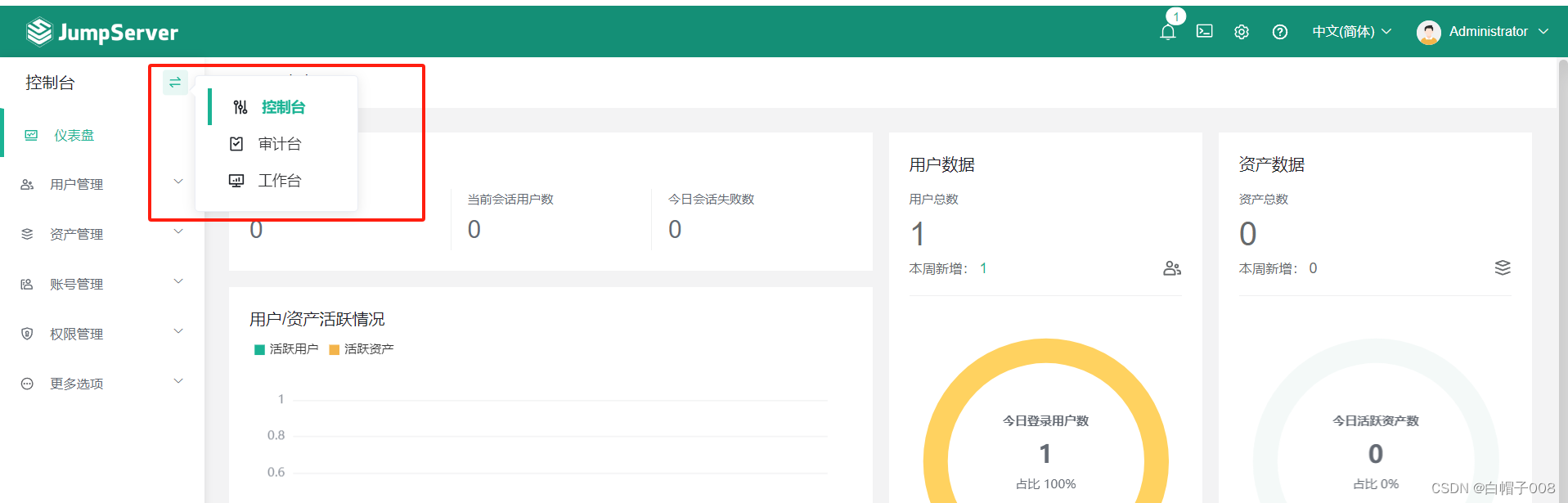Click the 用户管理 users icon
The image size is (1568, 503).
[x=27, y=185]
